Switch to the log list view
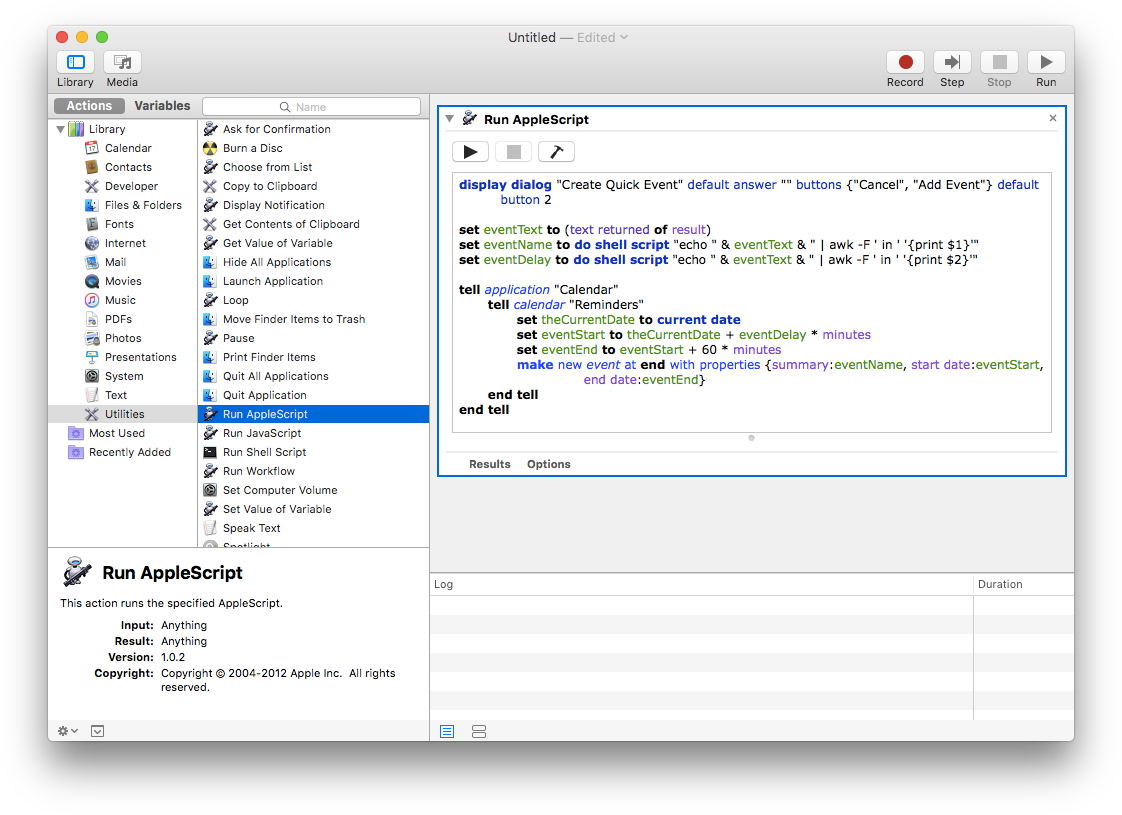Screen dimensions: 1122x815 click(x=447, y=731)
